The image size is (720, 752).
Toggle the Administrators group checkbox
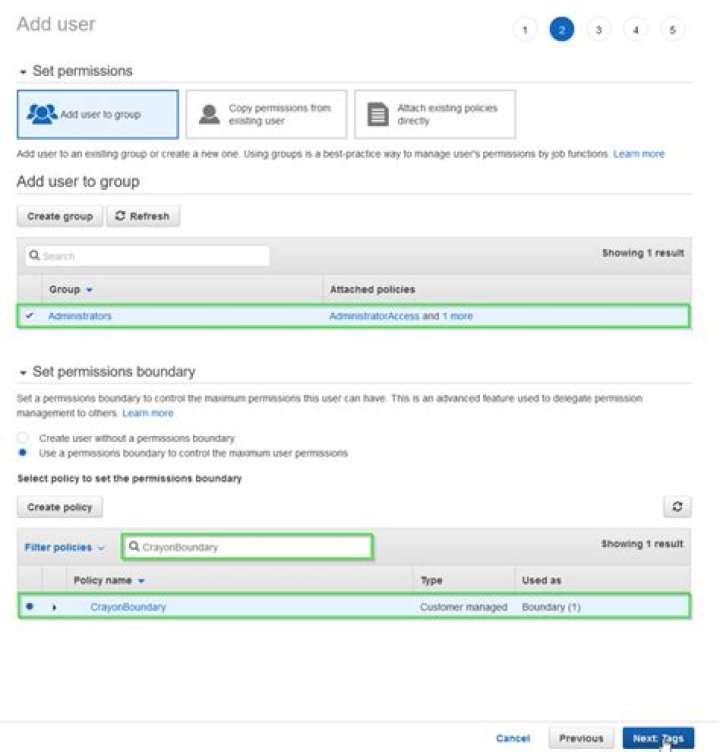tap(28, 316)
